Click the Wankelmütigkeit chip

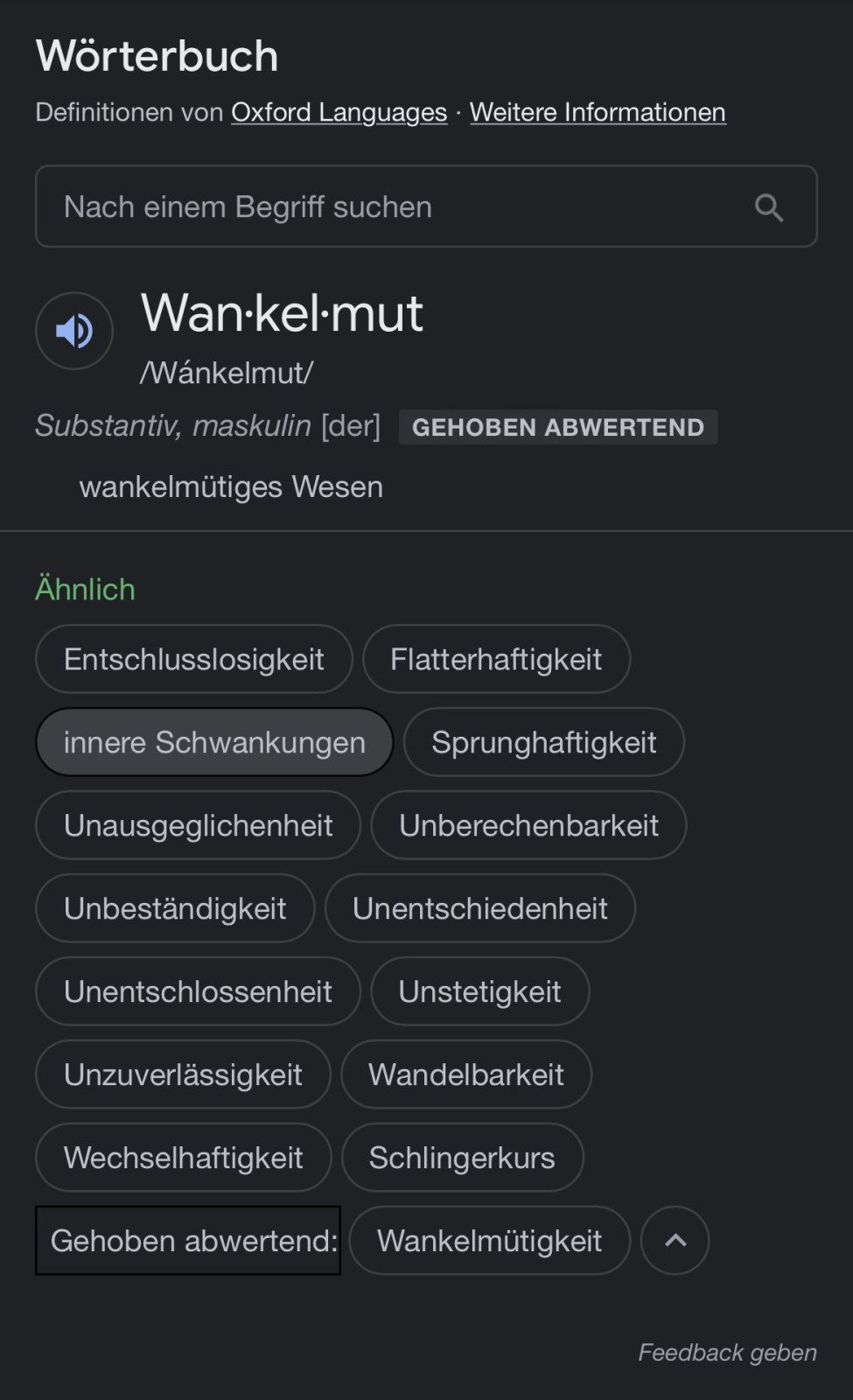coord(489,1241)
